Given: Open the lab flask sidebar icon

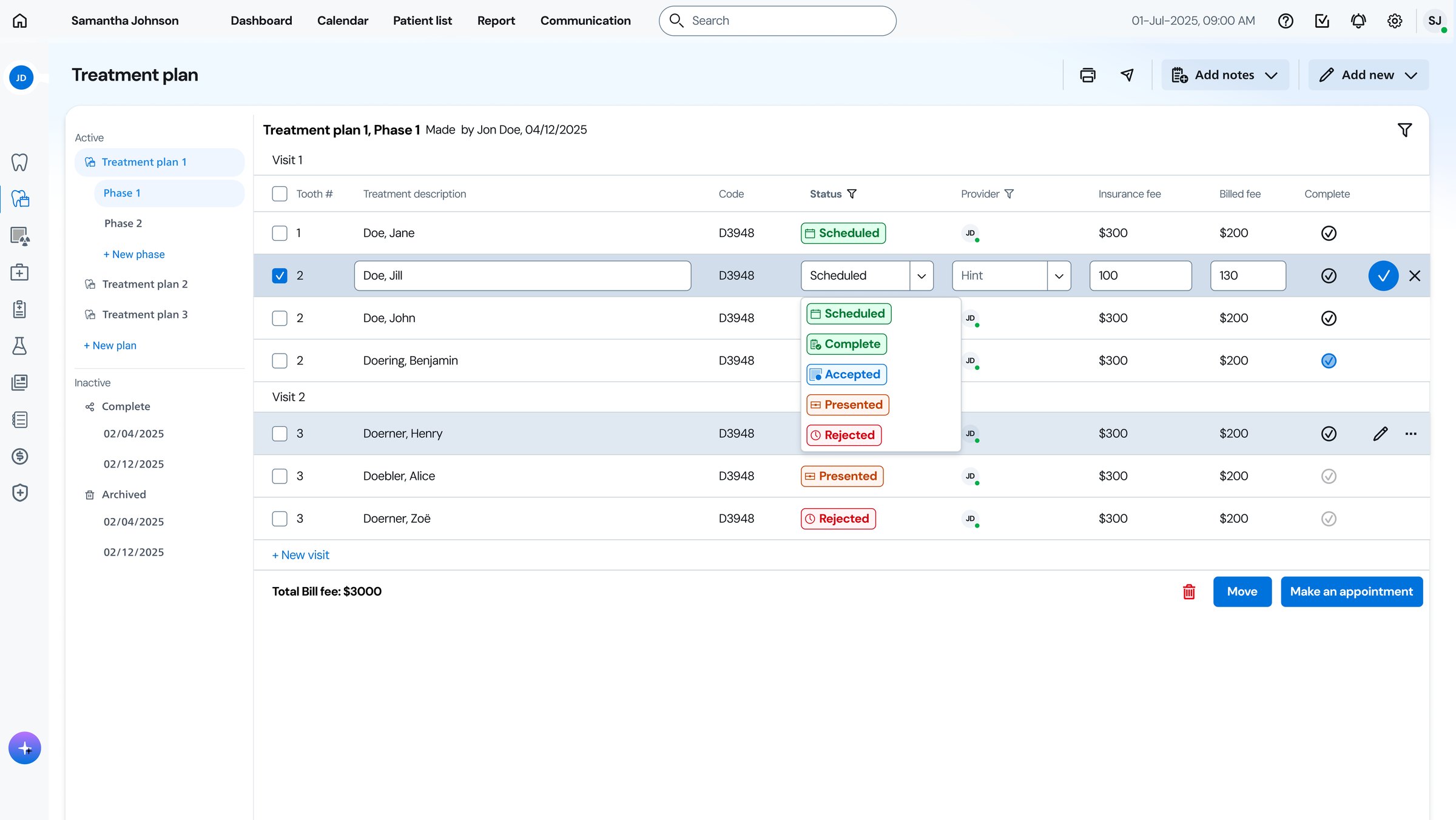Looking at the screenshot, I should click(19, 346).
